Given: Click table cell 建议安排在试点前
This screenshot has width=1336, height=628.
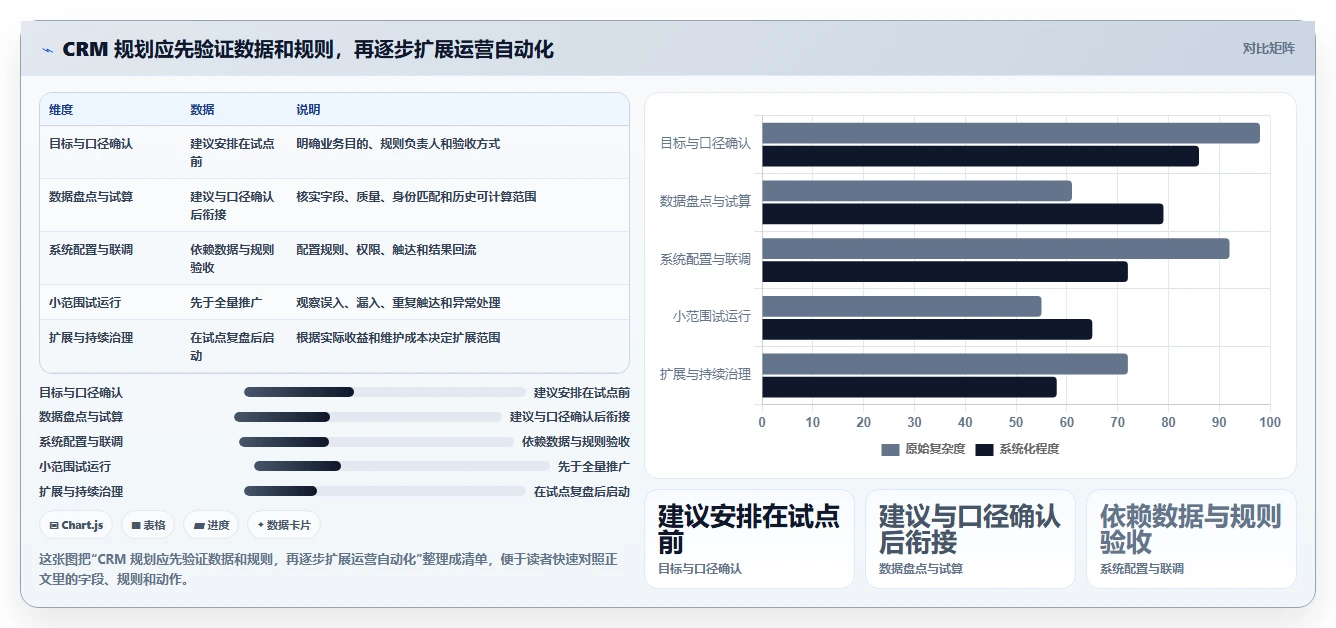Looking at the screenshot, I should [233, 153].
